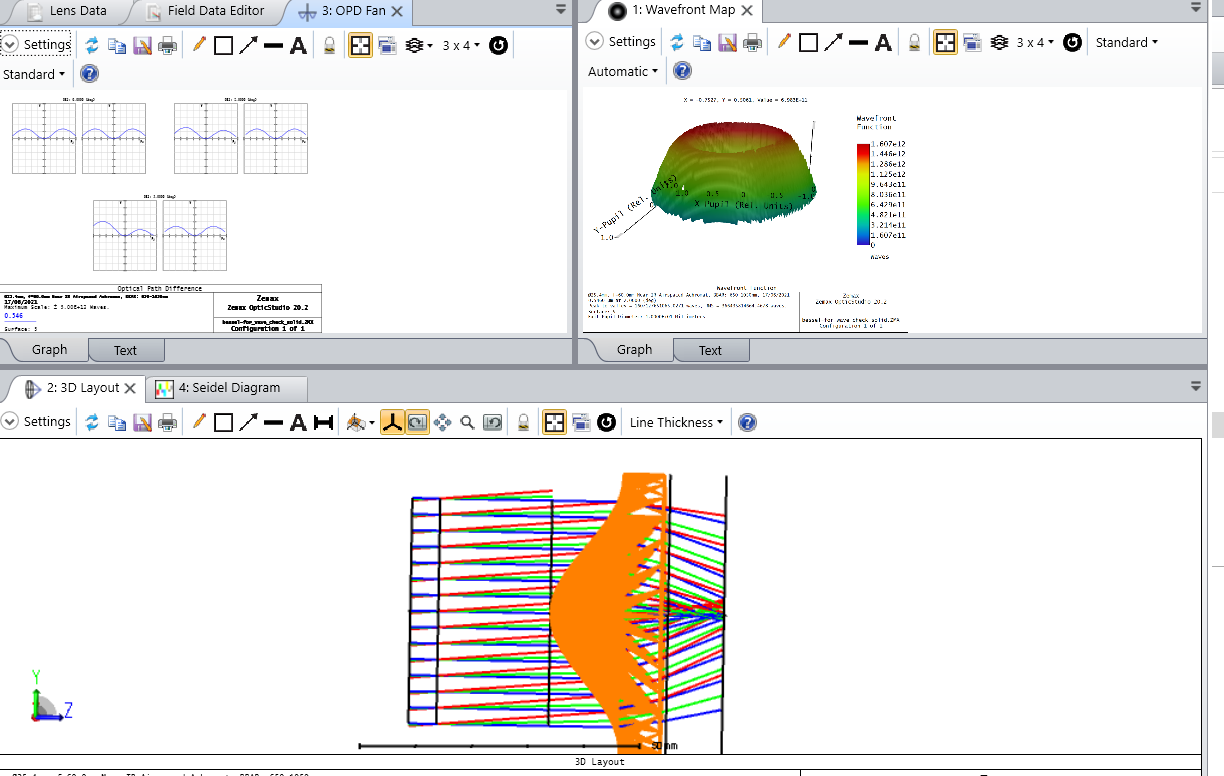This screenshot has width=1224, height=776.
Task: Select the zoom magnifier in 3D Layout
Action: pyautogui.click(x=467, y=423)
